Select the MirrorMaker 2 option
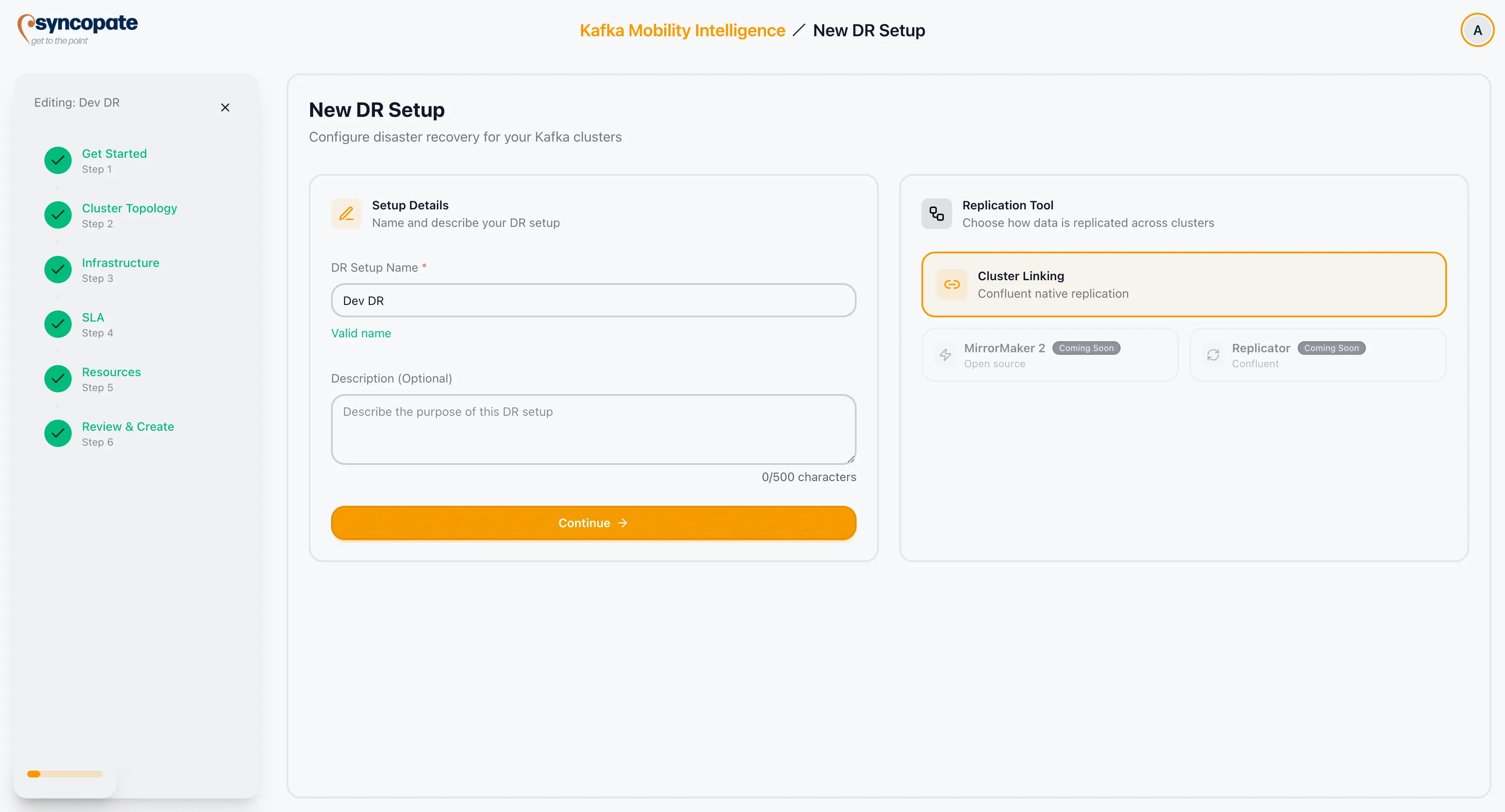Screen dimensions: 1505x812 (1049, 354)
